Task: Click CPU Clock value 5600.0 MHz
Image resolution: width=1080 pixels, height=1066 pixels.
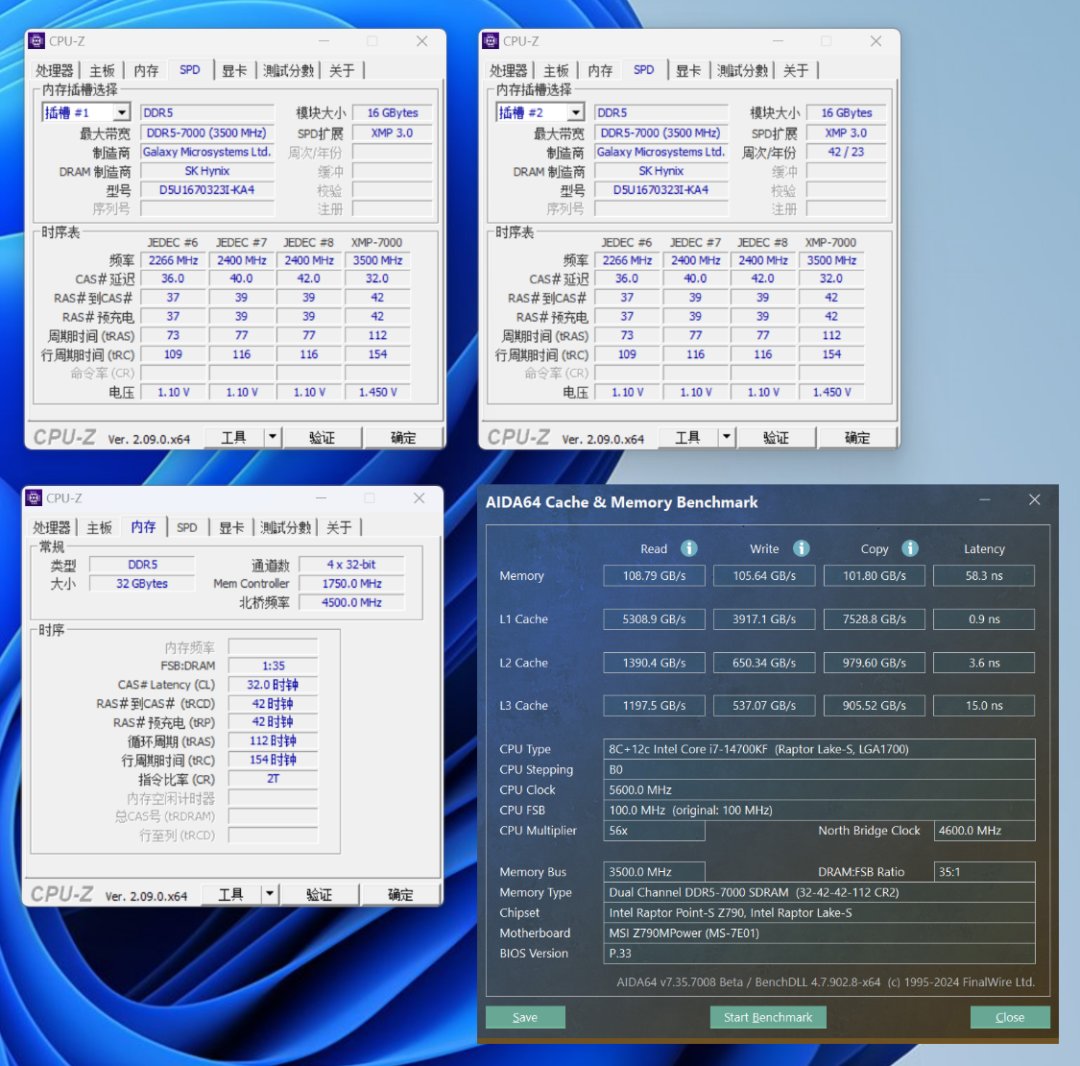Action: 820,790
